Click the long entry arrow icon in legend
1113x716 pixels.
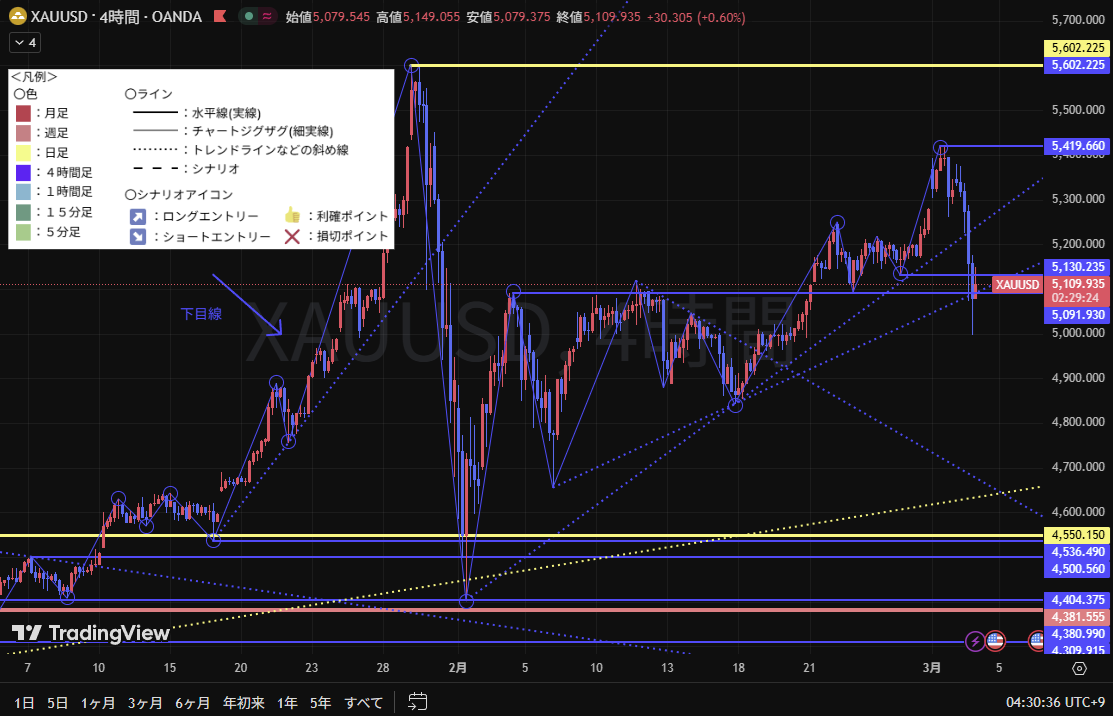point(137,216)
